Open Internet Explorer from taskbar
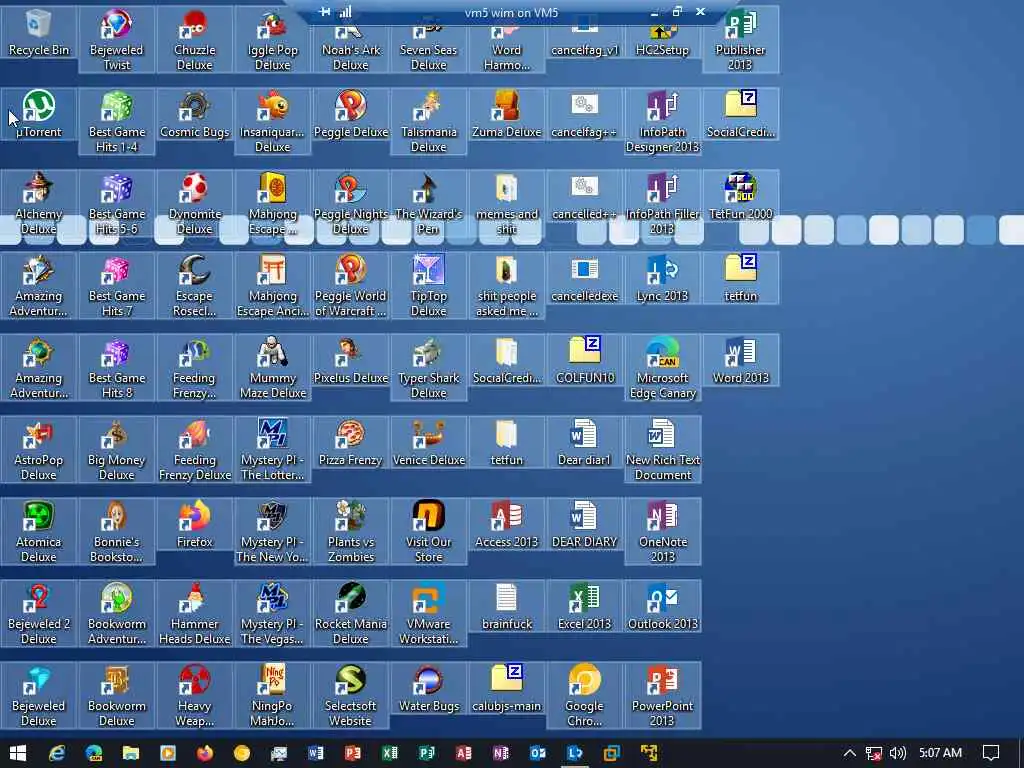The image size is (1024, 768). pos(56,753)
